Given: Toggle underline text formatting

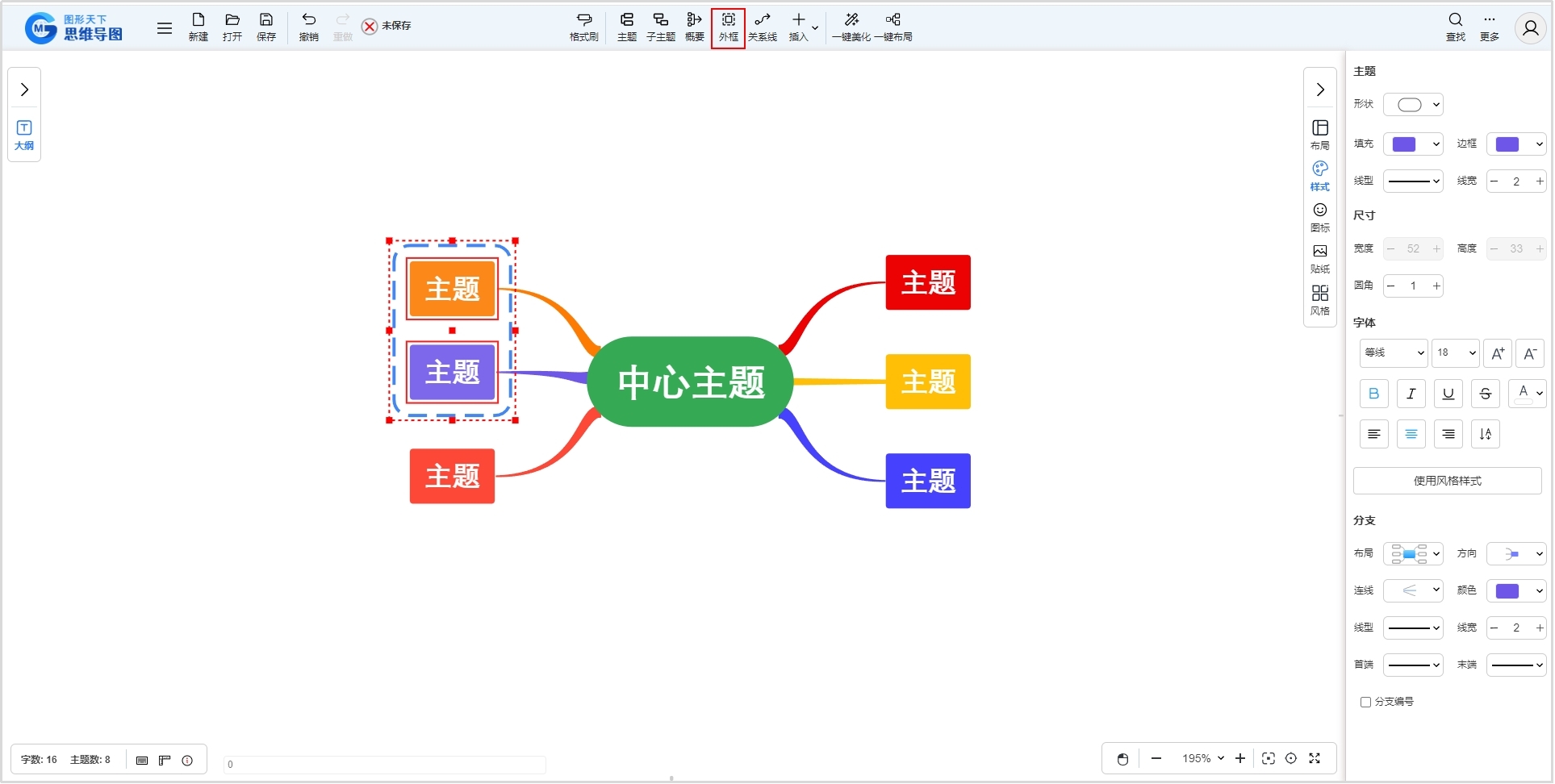Looking at the screenshot, I should [x=1448, y=394].
